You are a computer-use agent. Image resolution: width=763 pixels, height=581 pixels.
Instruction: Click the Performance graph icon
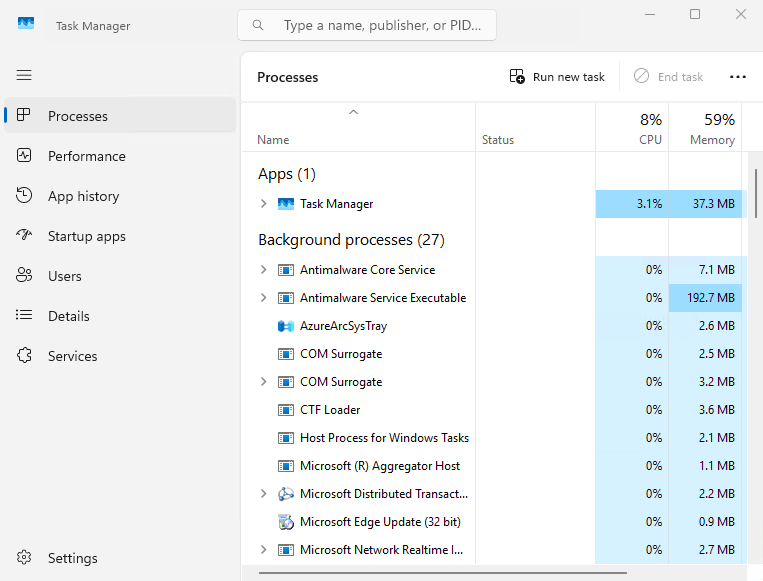(24, 155)
